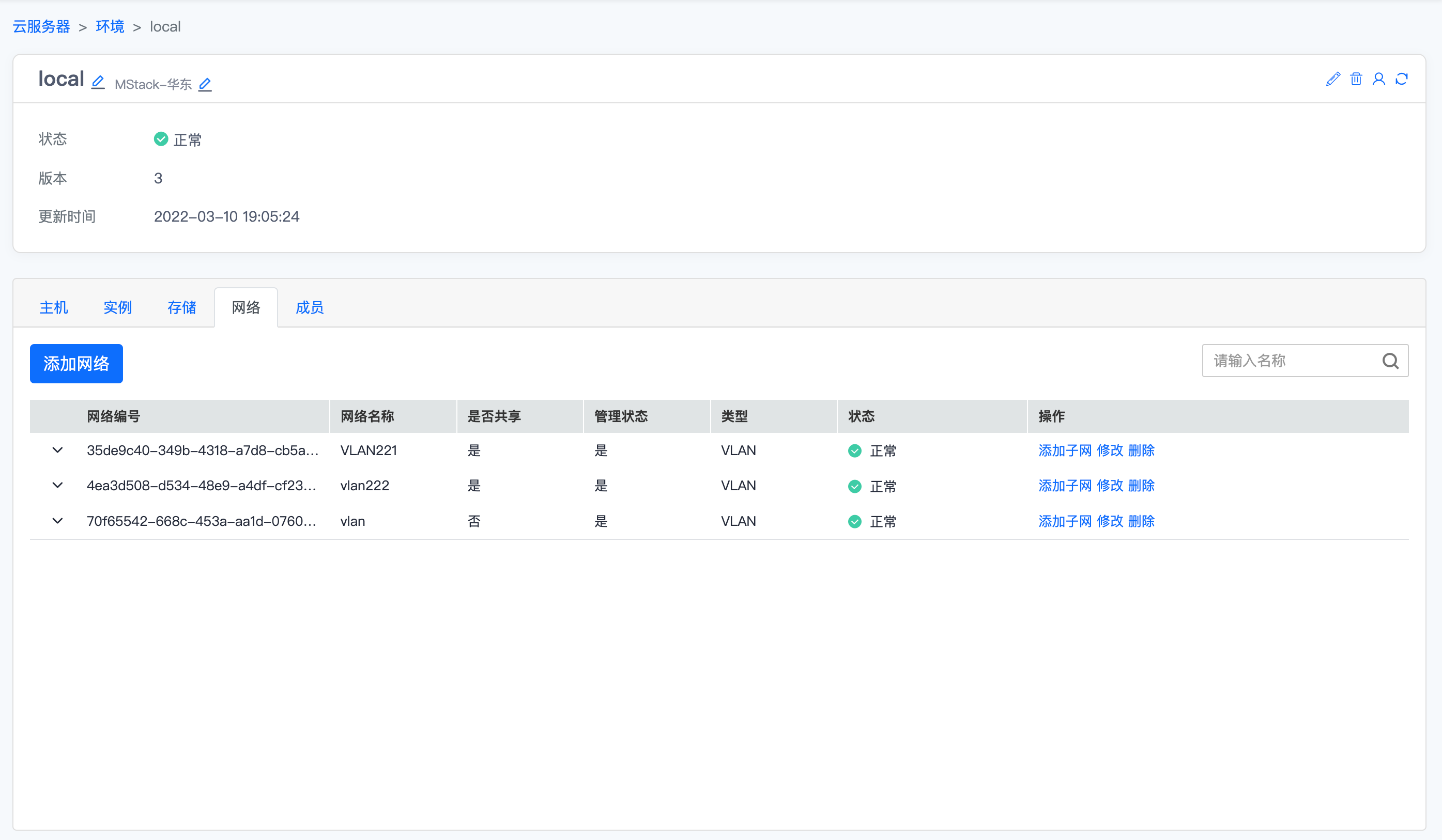The width and height of the screenshot is (1442, 840).
Task: Click green status icon in vlan222 row
Action: pos(854,486)
